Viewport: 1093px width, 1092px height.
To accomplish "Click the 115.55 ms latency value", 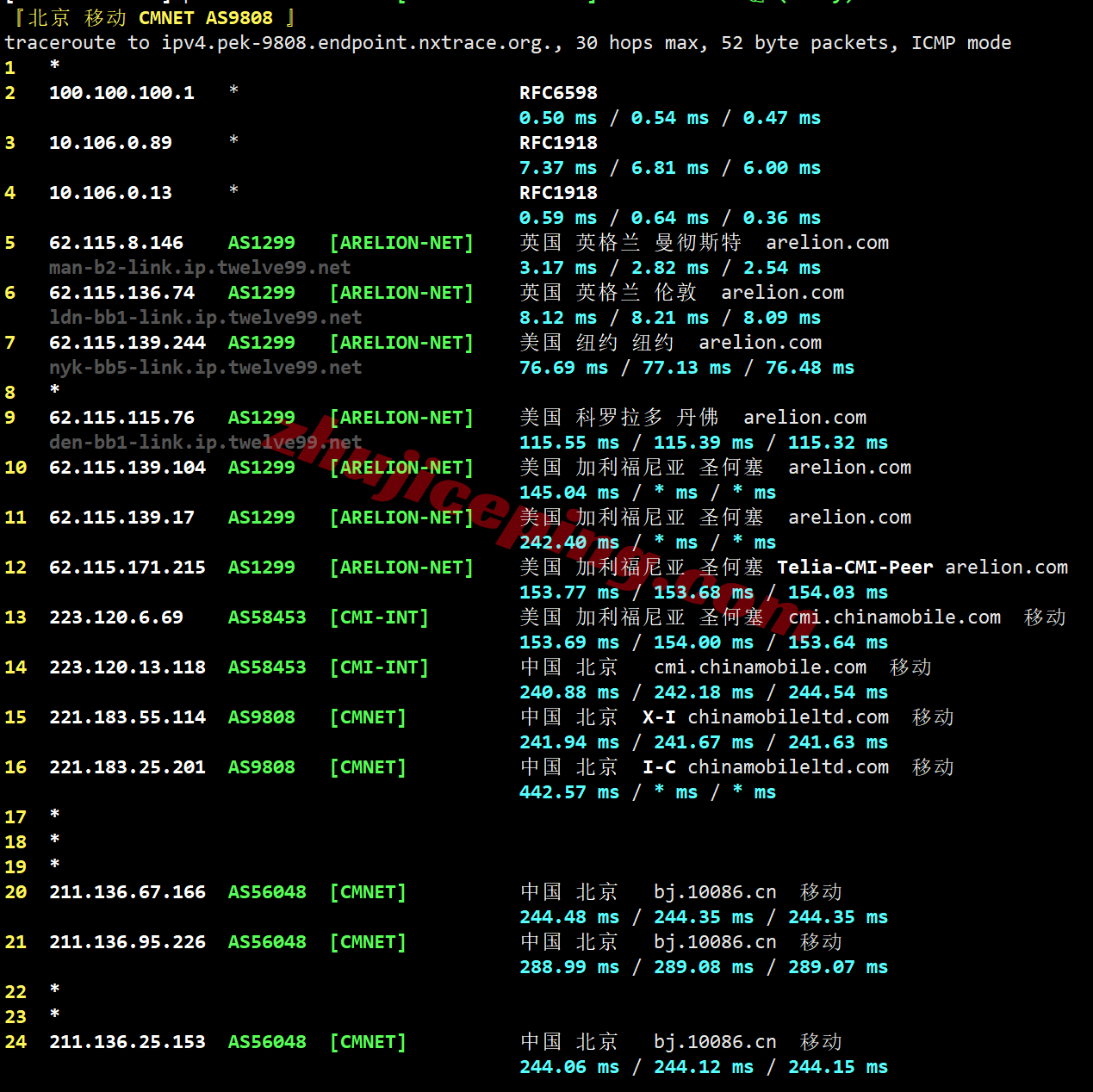I will 569,443.
